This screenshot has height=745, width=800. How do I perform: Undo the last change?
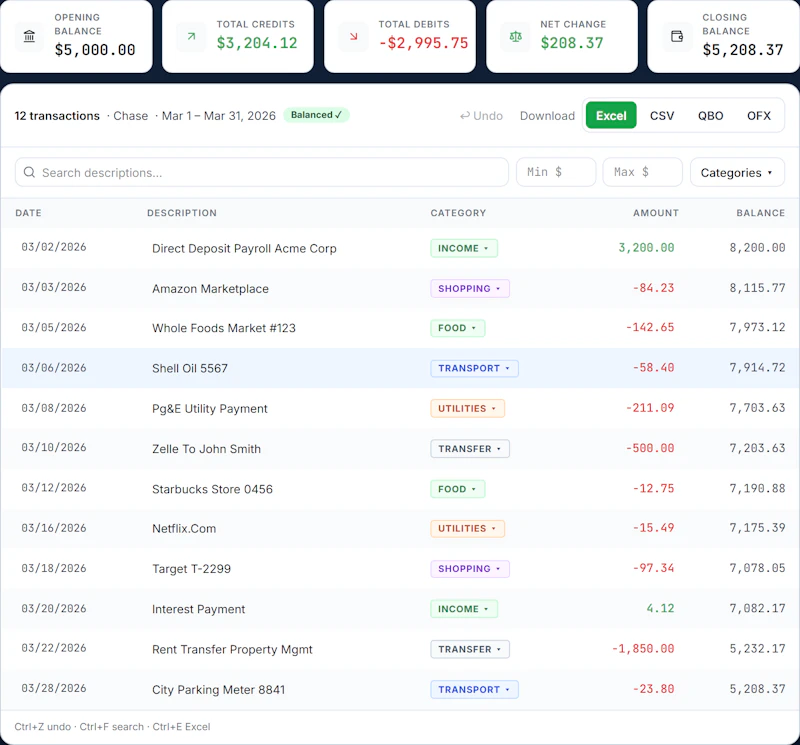481,116
